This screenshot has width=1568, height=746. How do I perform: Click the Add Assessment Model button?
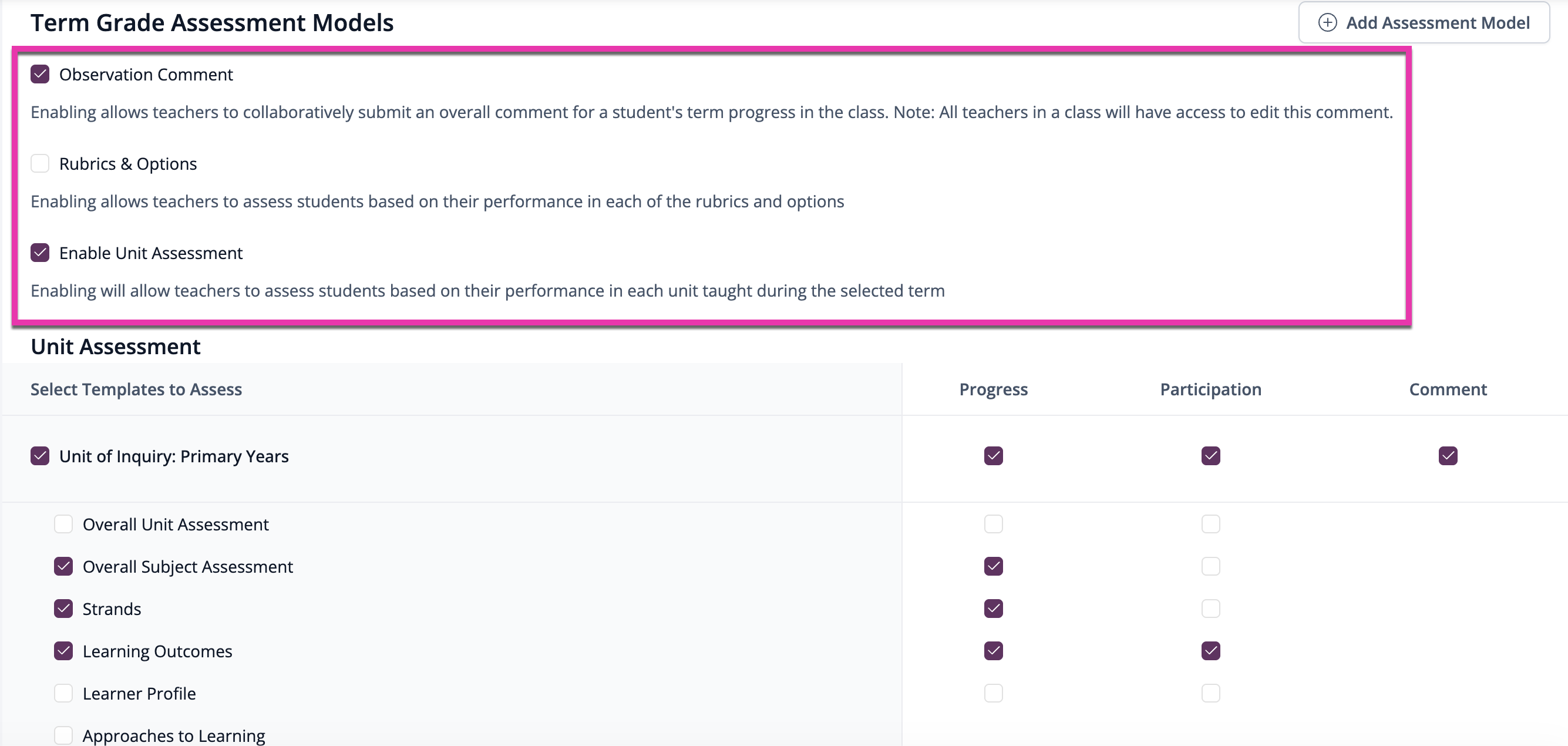point(1423,22)
